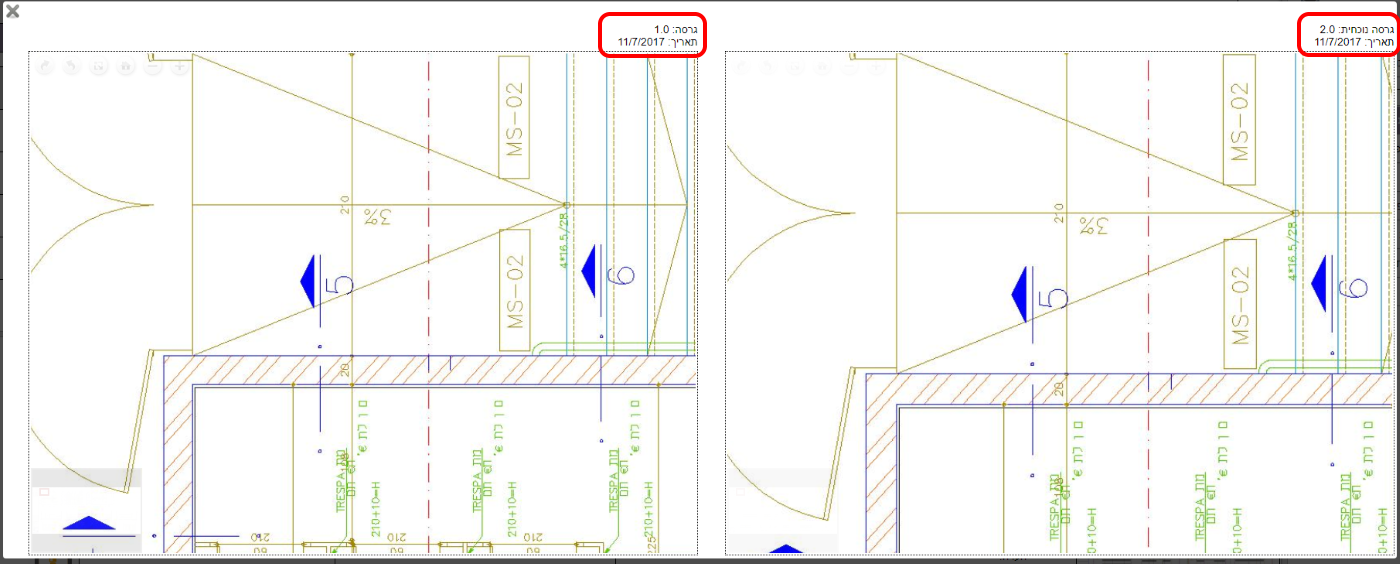The width and height of the screenshot is (1400, 564).
Task: Rotate the version 1.0 drawing clockwise
Action: 44,68
